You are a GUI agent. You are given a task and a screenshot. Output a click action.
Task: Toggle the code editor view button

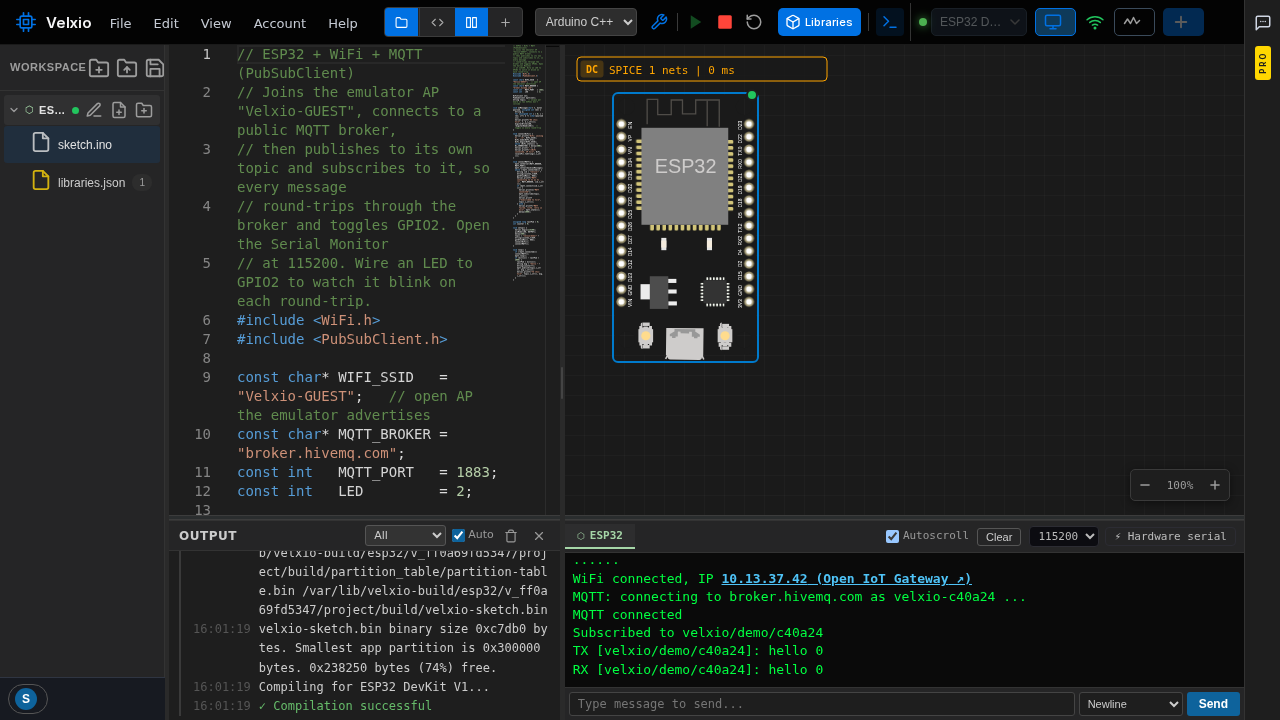[x=437, y=22]
